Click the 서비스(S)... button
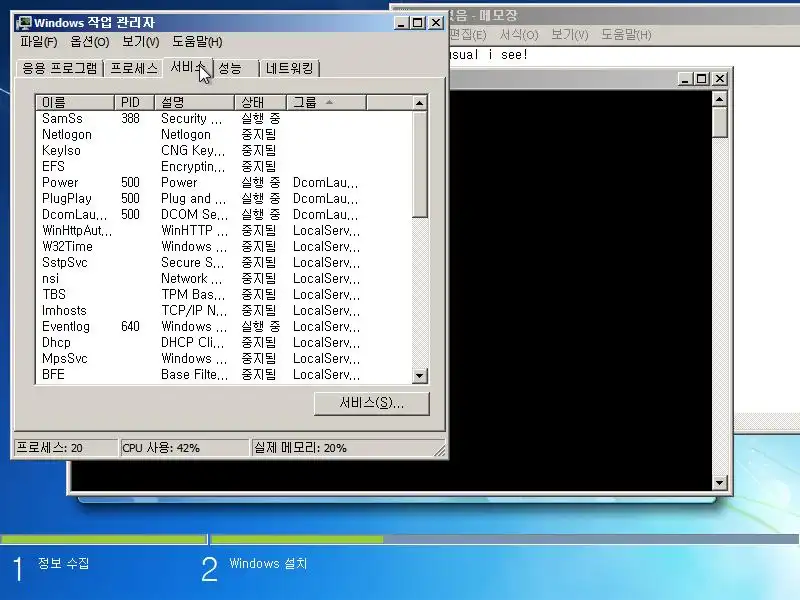This screenshot has height=600, width=800. click(x=371, y=404)
